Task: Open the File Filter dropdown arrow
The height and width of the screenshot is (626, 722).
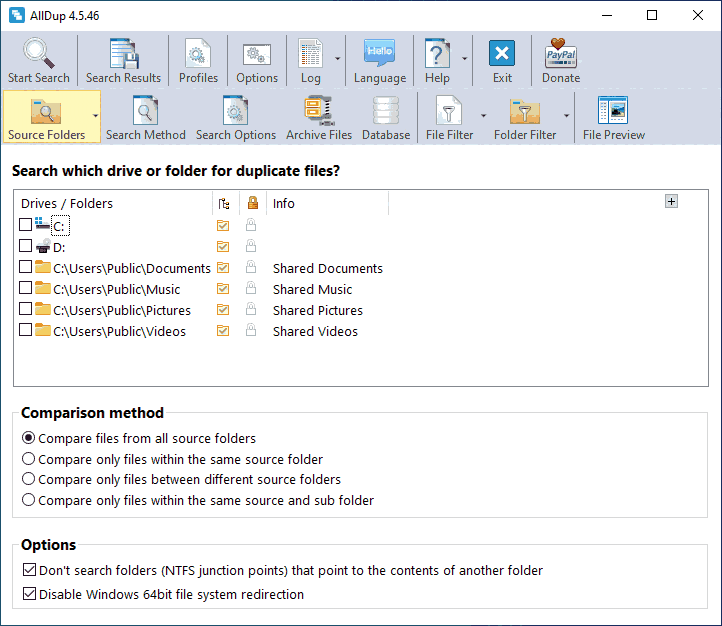Action: pyautogui.click(x=483, y=116)
